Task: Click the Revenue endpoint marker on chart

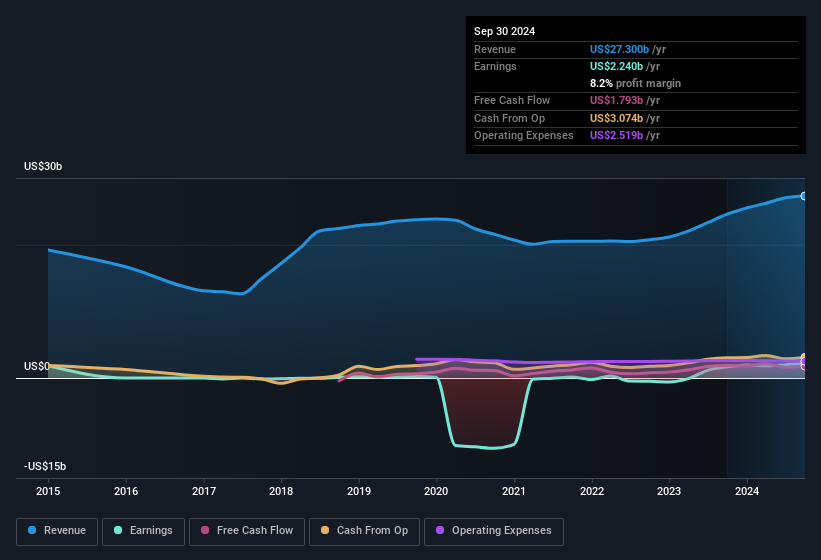Action: tap(803, 196)
